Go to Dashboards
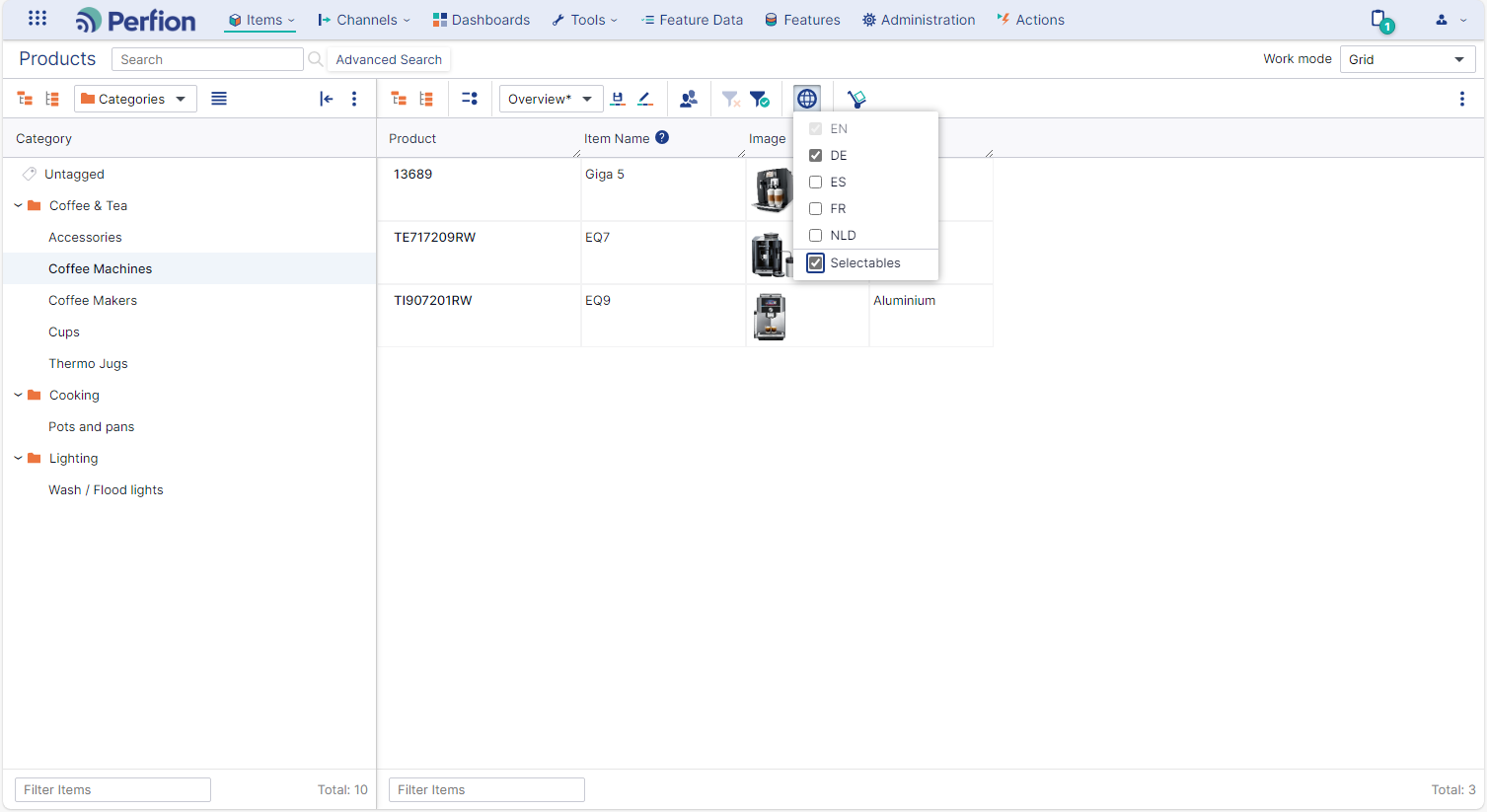This screenshot has width=1487, height=812. click(482, 20)
